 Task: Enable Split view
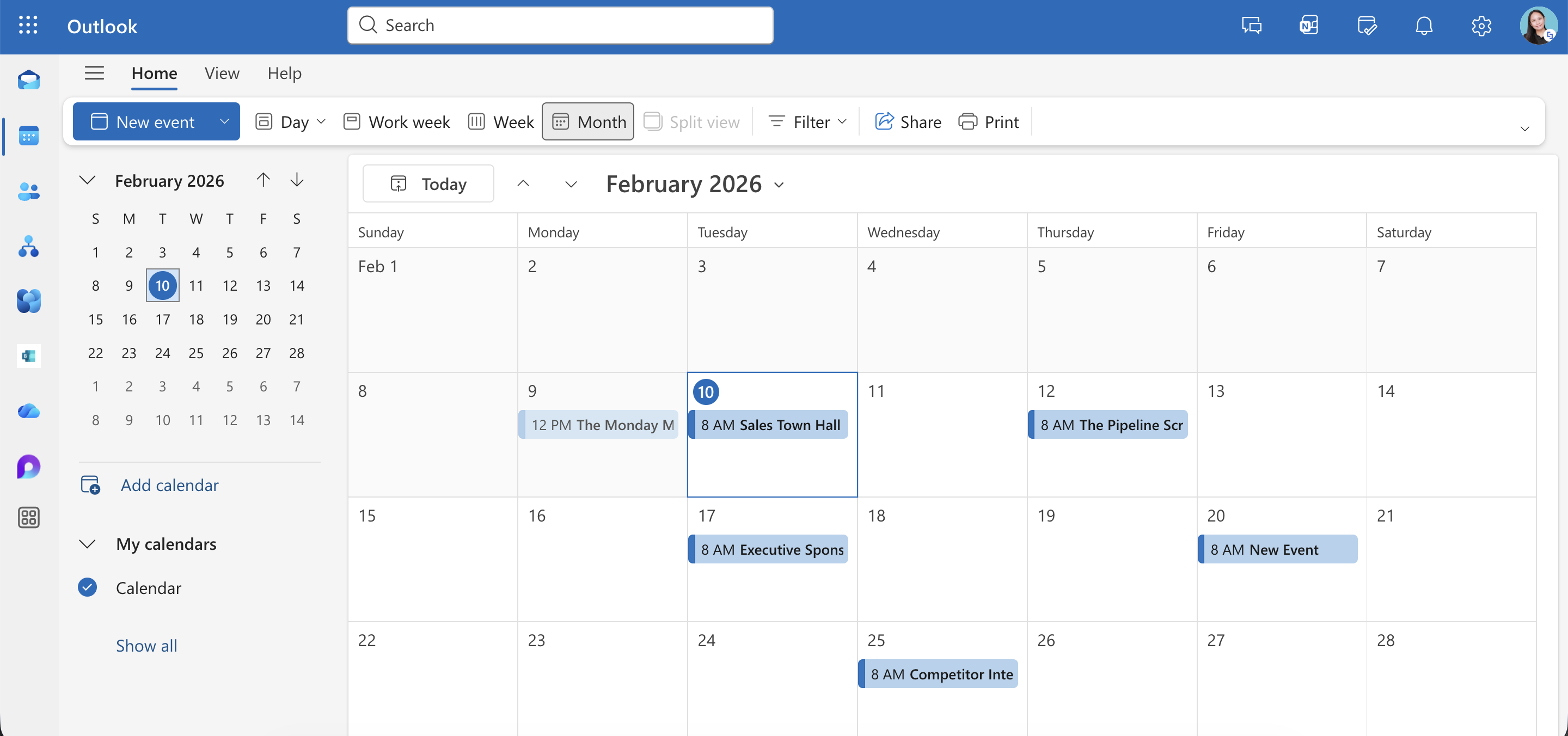pos(692,121)
